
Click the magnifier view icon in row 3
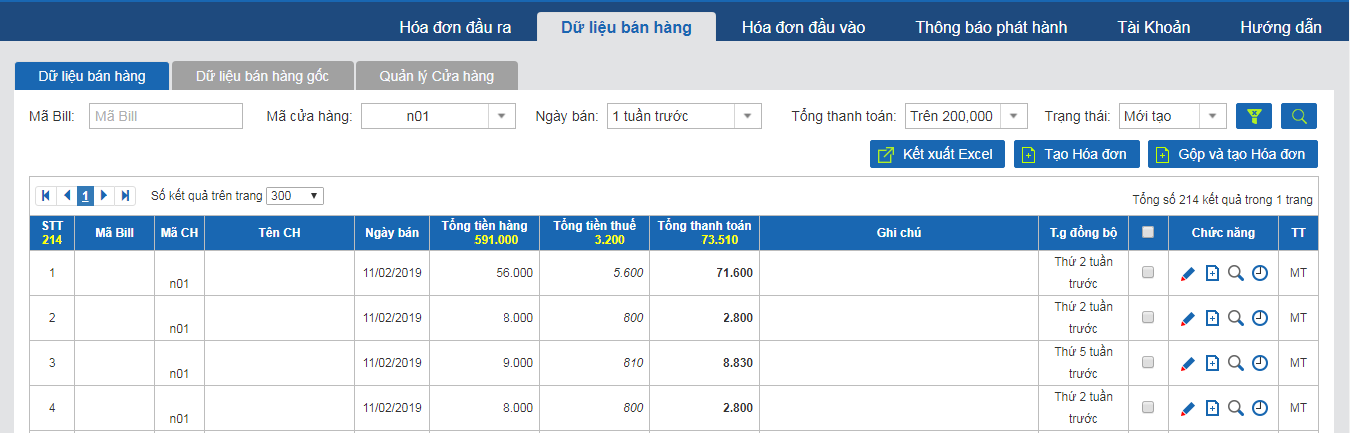[x=1236, y=363]
